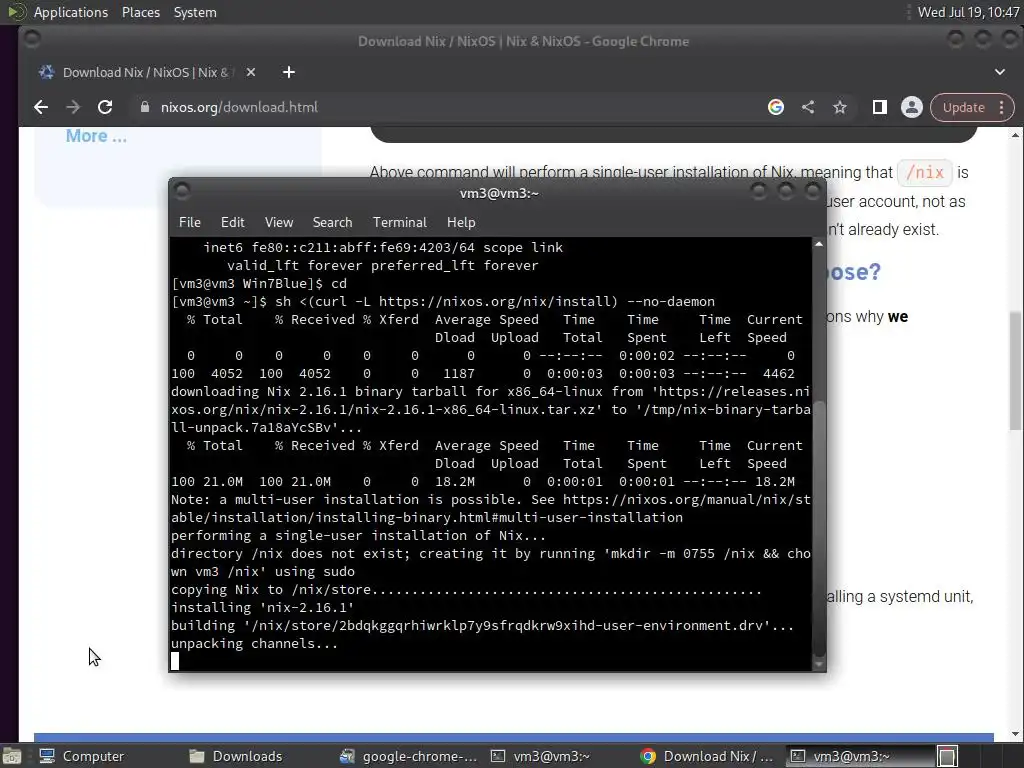Click the vm3@vm3:~ terminal title bar
Image resolution: width=1024 pixels, height=768 pixels.
coord(499,193)
